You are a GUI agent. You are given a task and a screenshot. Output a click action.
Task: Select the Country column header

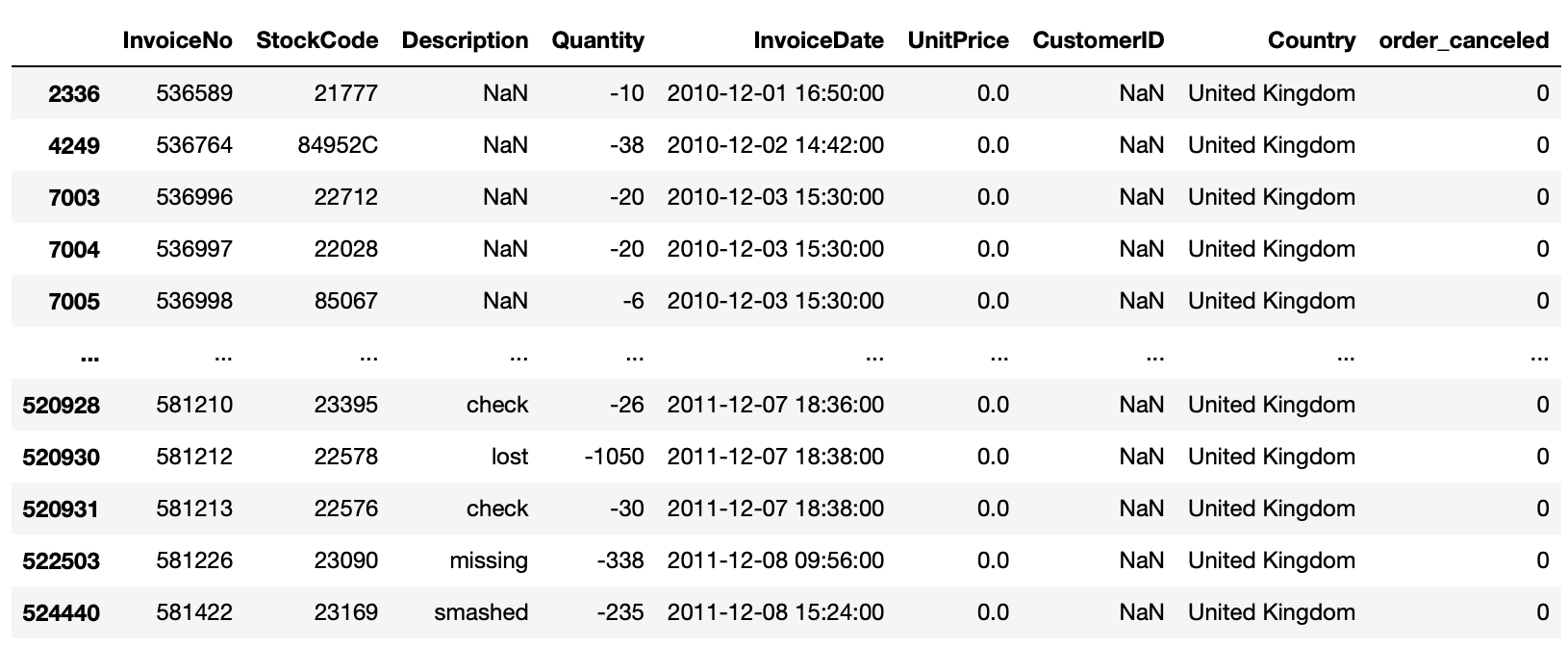pos(1312,40)
